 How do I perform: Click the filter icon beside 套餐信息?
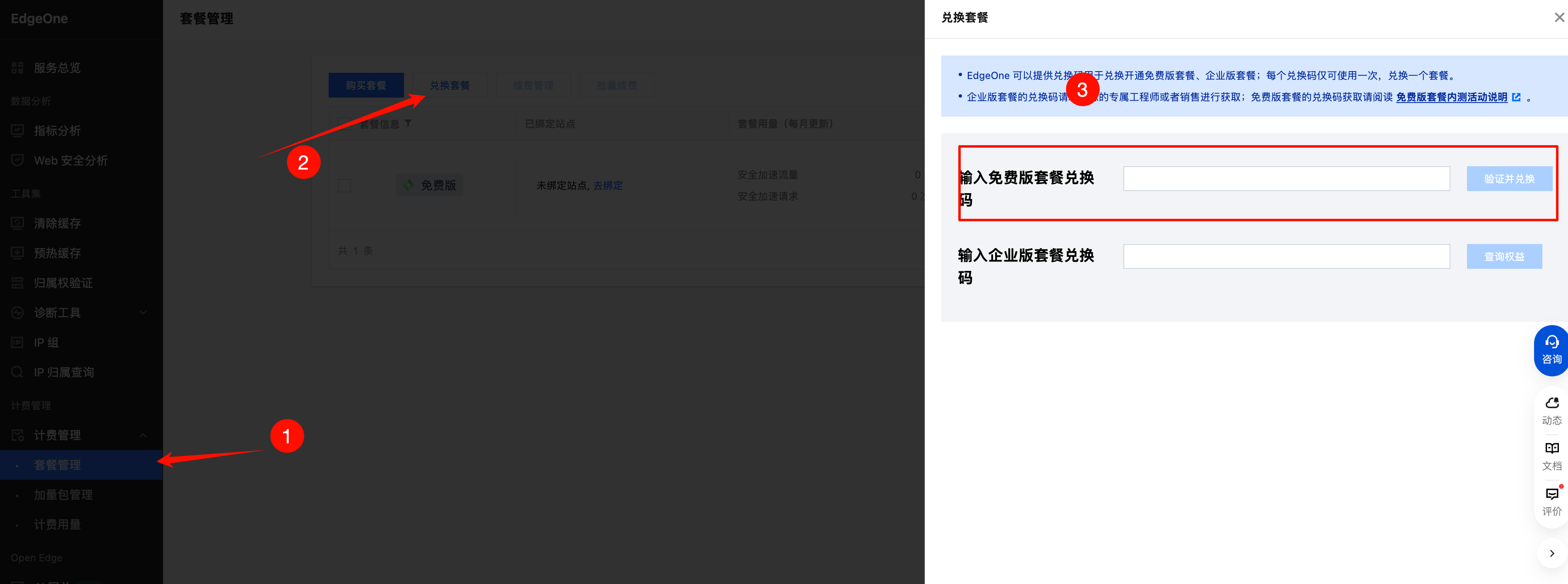(409, 124)
